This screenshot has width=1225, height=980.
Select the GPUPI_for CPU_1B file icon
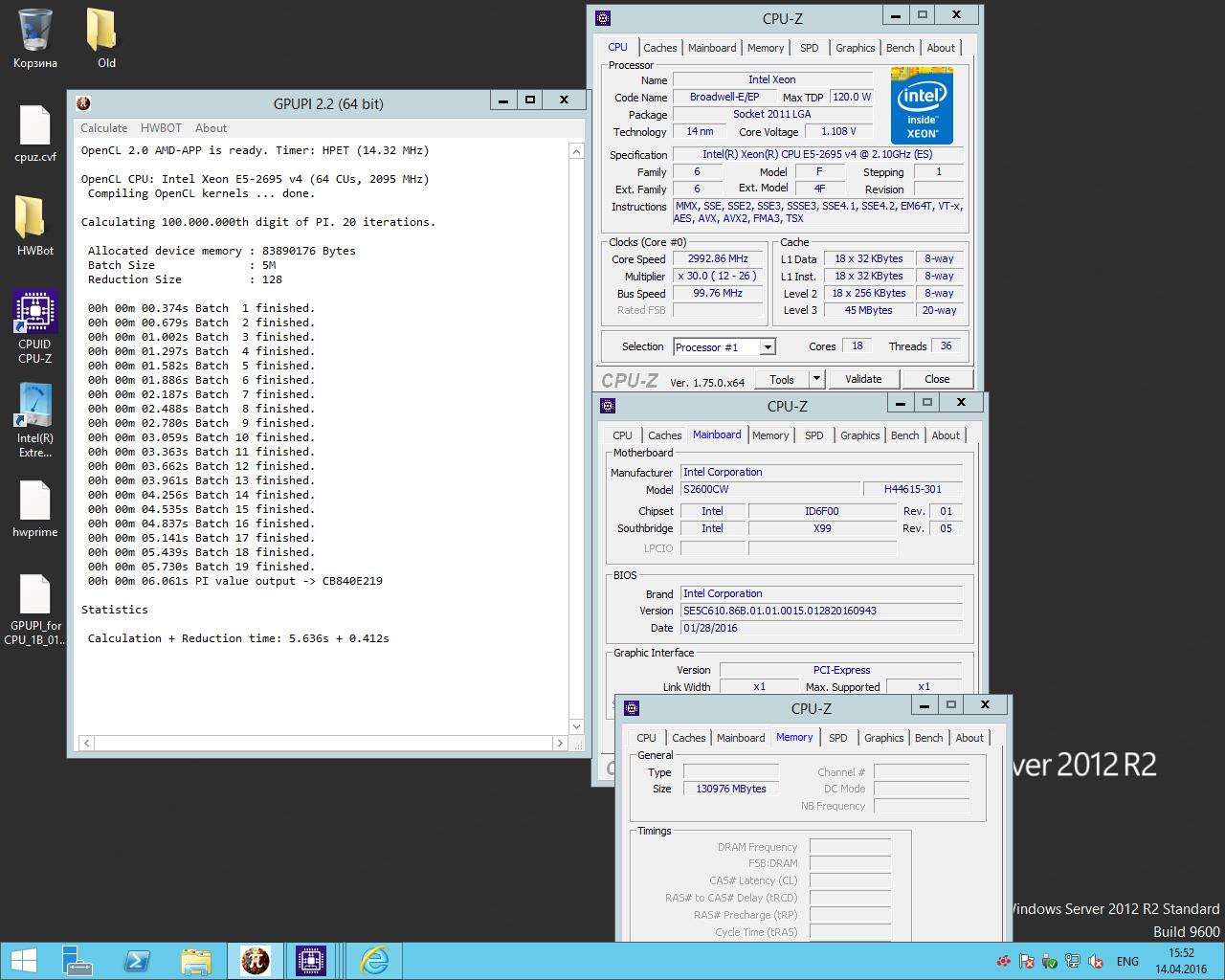click(35, 611)
